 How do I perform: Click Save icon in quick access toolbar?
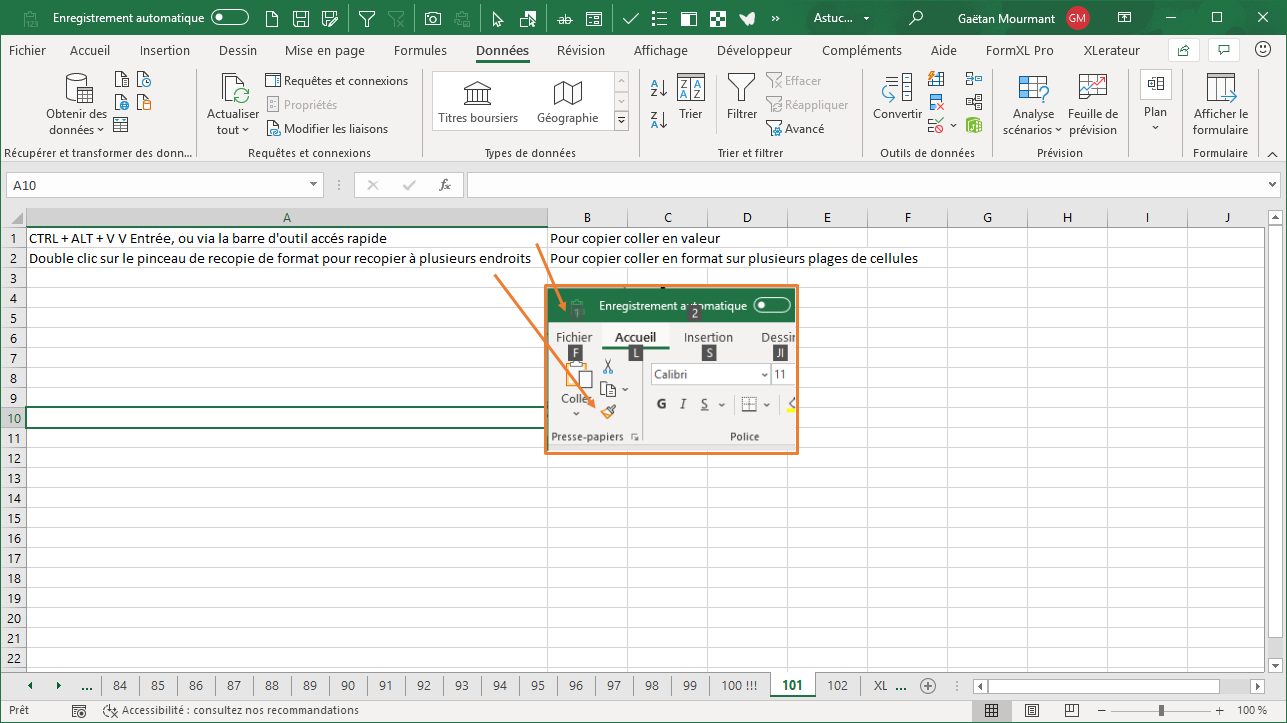pos(301,18)
